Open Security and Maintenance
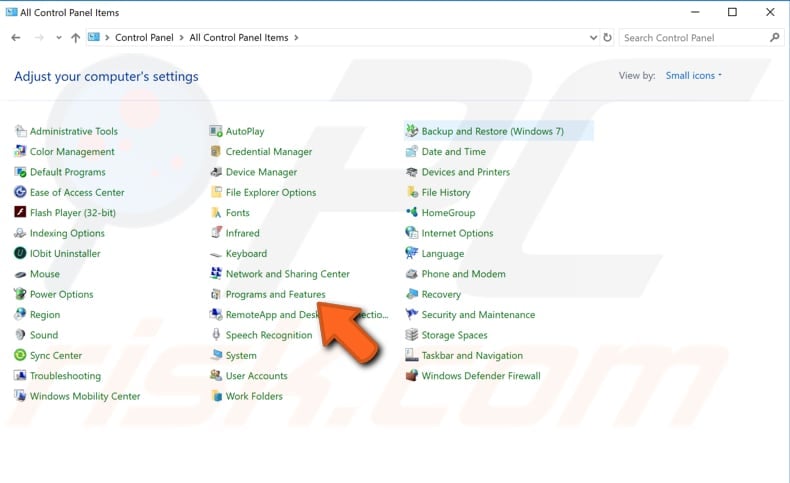This screenshot has width=790, height=483. tap(478, 315)
